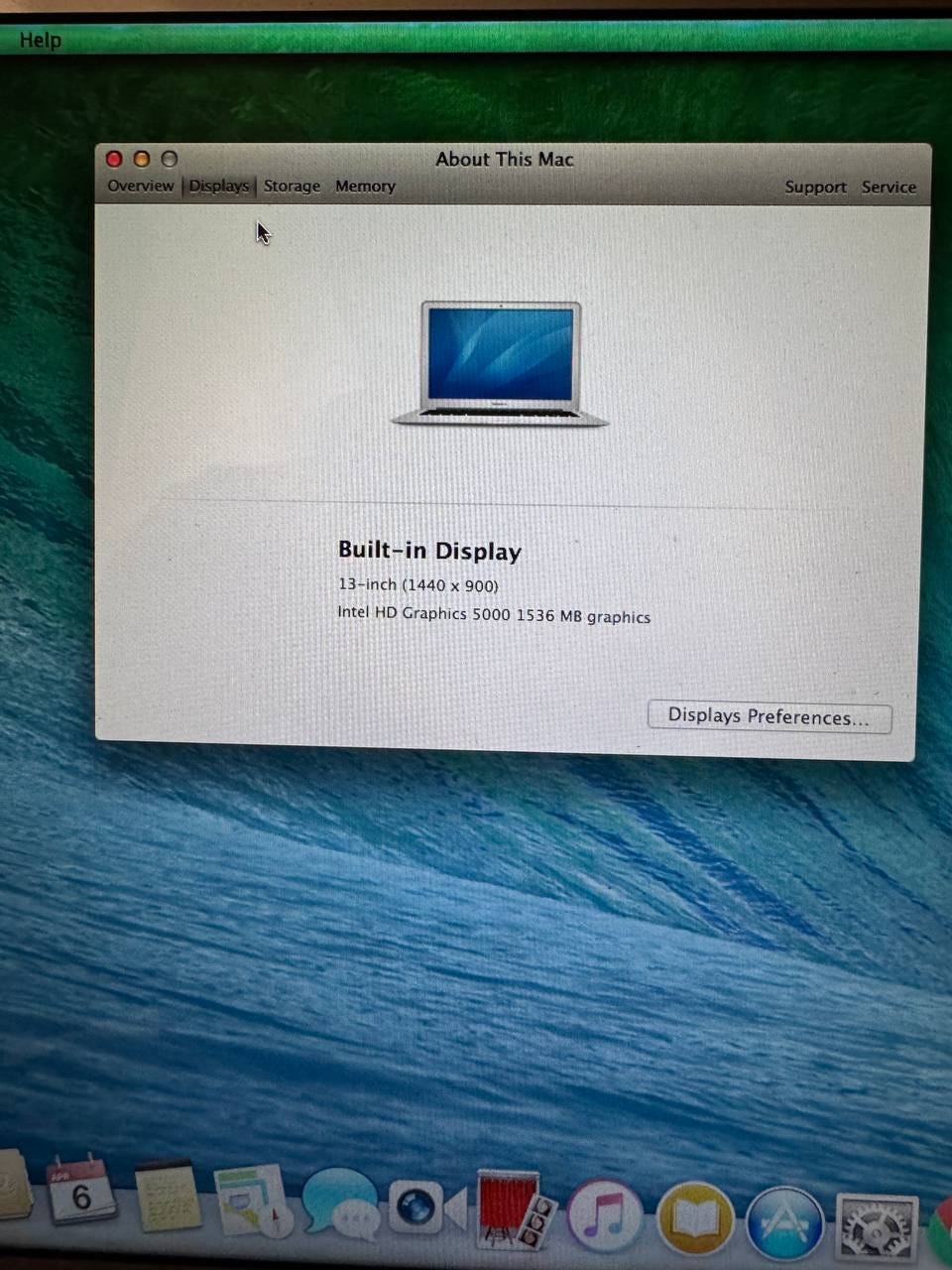Select the Displays tab
The image size is (952, 1270).
click(x=219, y=186)
